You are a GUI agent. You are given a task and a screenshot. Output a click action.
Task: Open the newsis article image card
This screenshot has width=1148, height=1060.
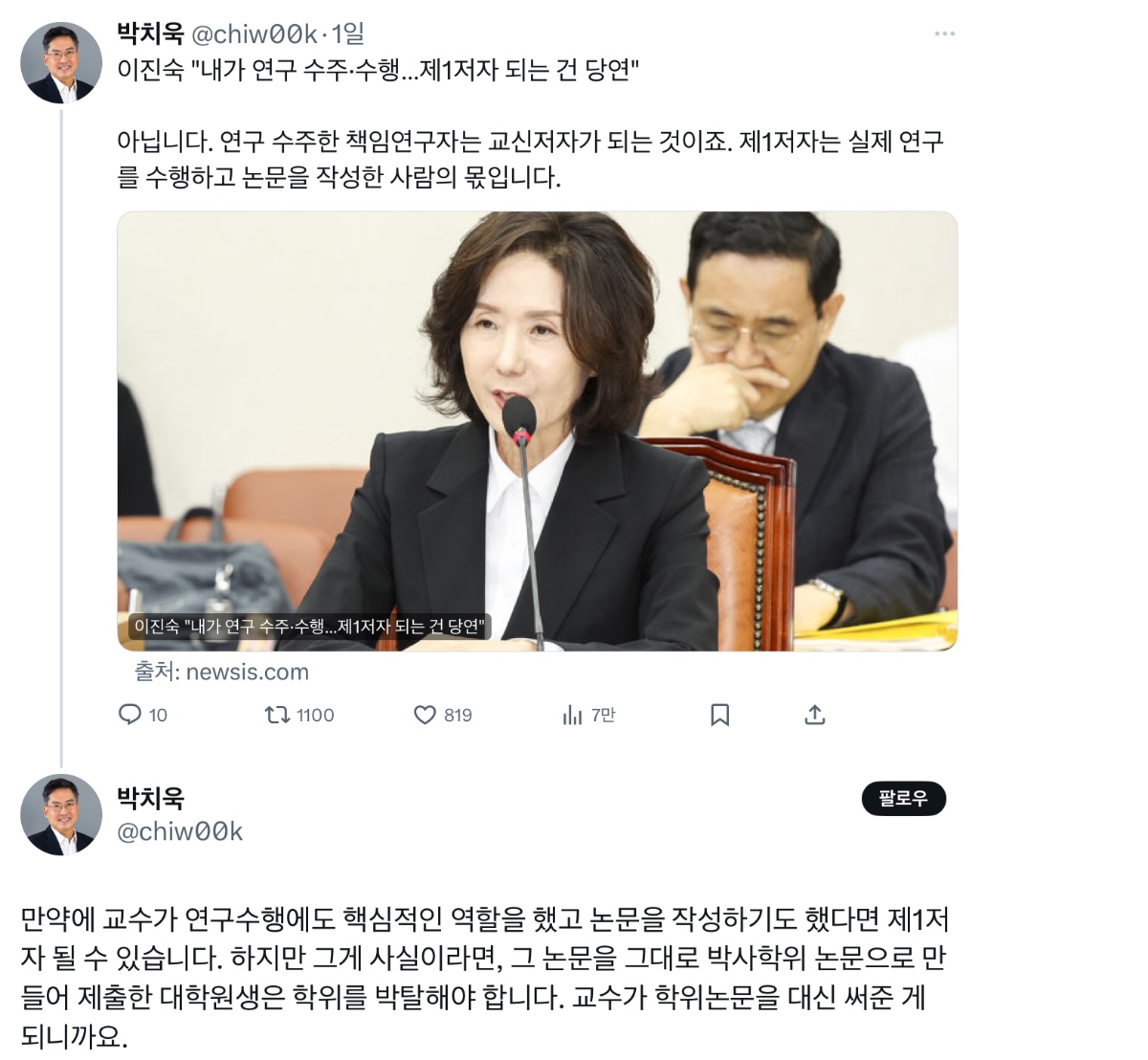pos(538,431)
